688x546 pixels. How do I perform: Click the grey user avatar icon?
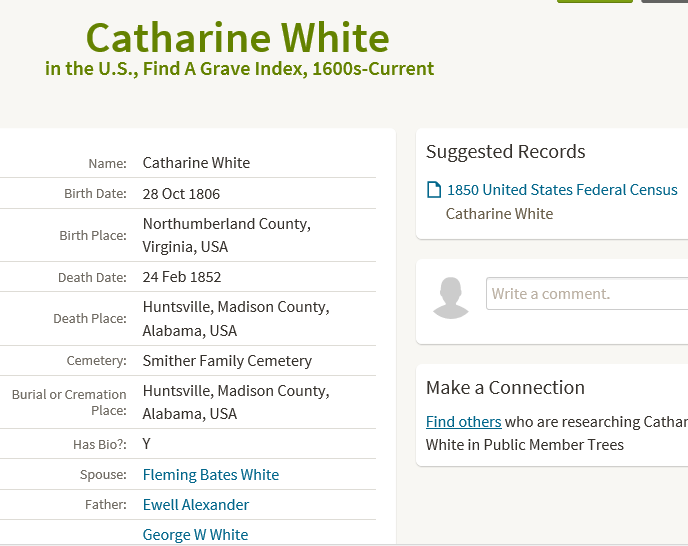(x=451, y=298)
